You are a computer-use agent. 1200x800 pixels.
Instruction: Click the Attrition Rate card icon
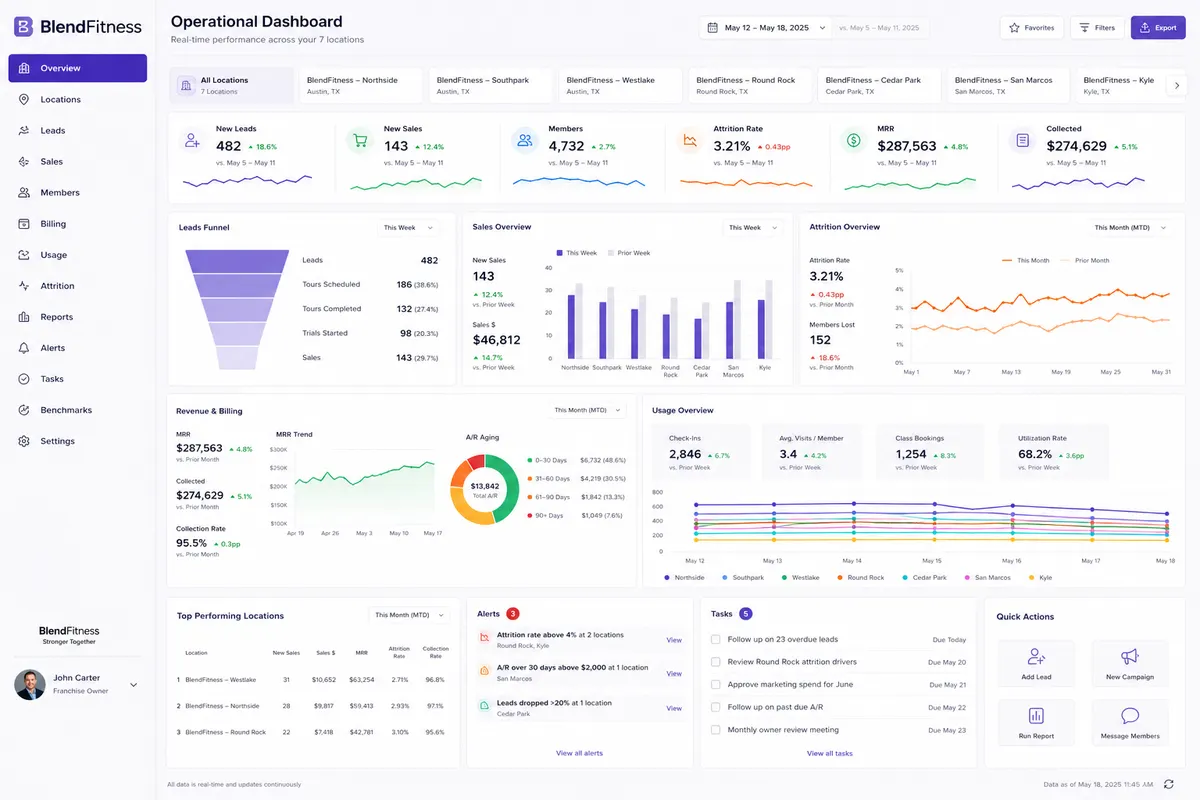[x=689, y=141]
